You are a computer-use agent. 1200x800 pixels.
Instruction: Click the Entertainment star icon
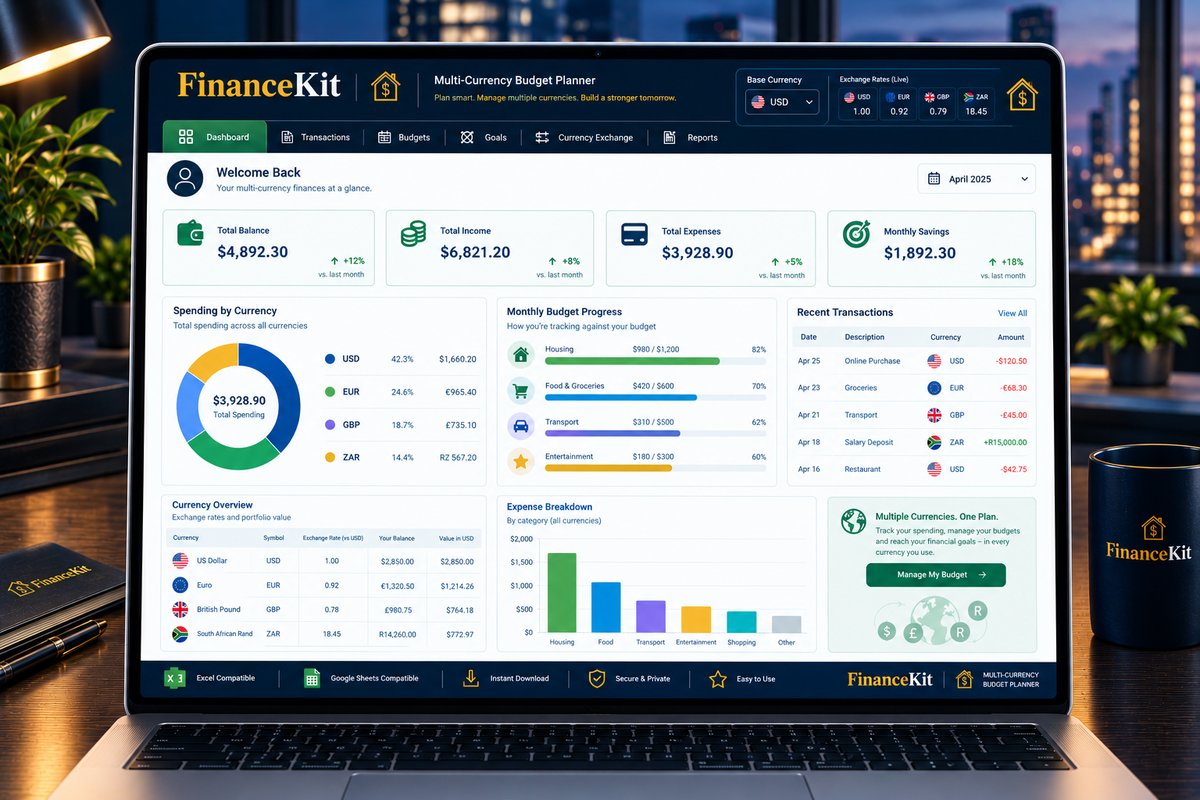(520, 461)
